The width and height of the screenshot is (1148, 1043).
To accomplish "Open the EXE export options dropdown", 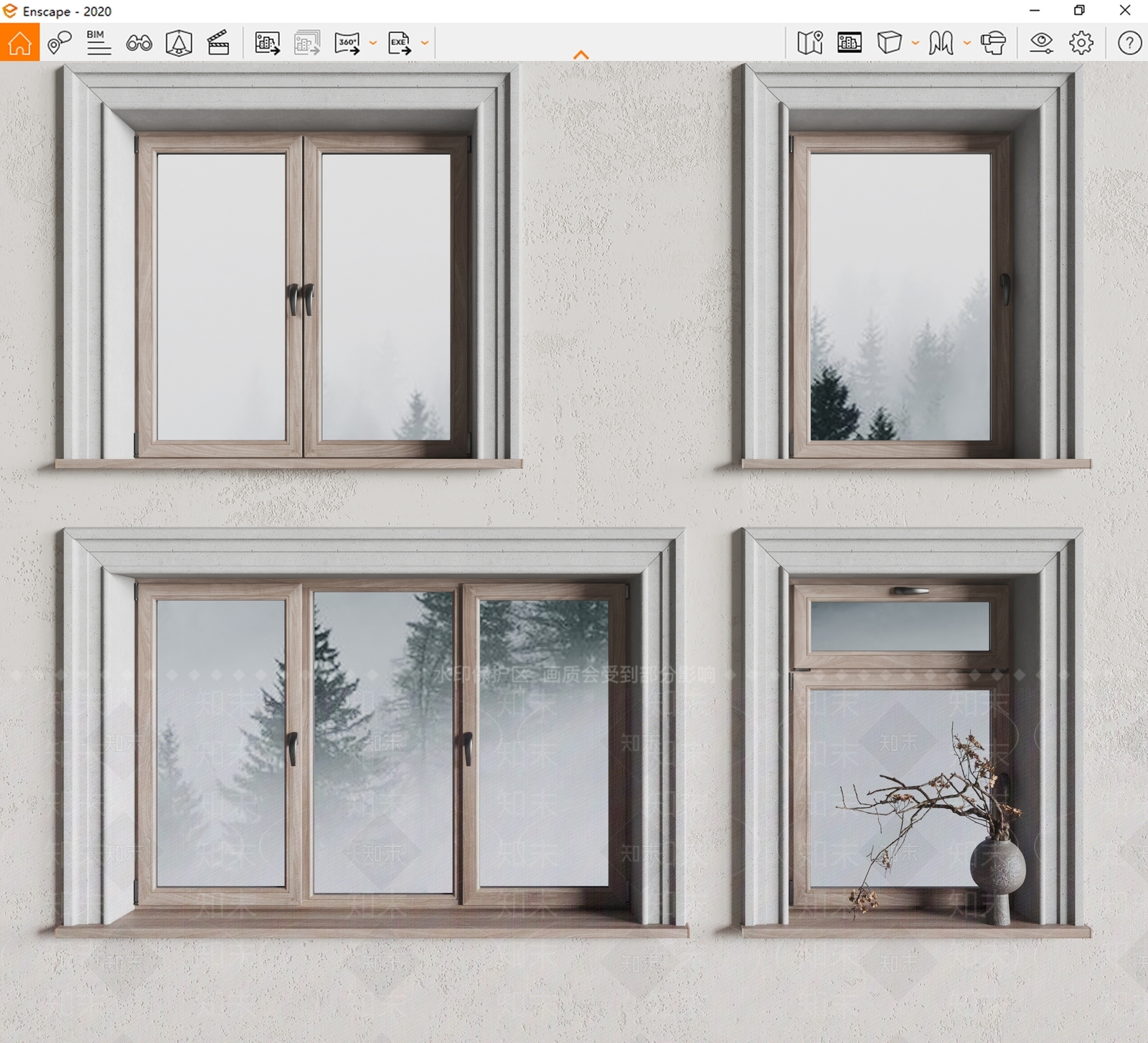I will (425, 43).
